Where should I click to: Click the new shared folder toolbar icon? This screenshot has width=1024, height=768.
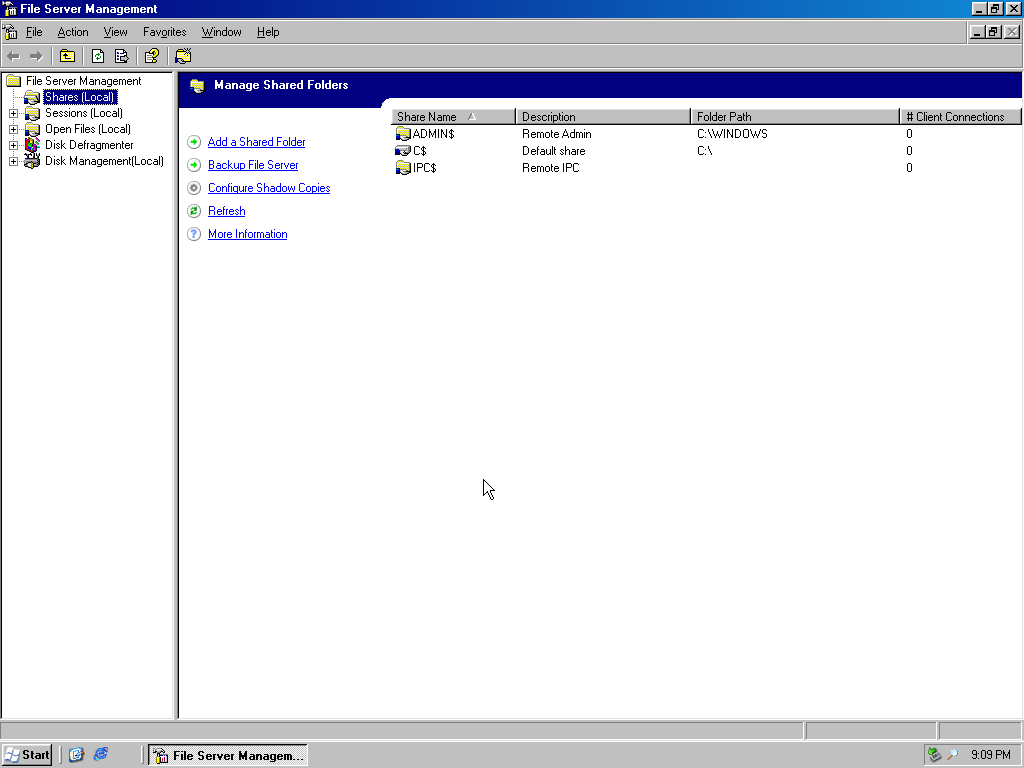pyautogui.click(x=183, y=56)
